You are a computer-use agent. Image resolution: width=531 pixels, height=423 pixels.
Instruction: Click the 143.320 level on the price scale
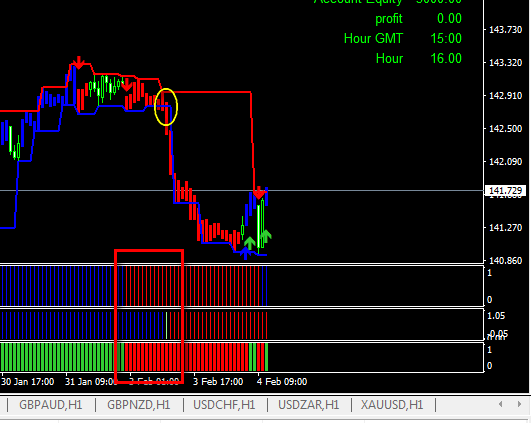point(505,63)
